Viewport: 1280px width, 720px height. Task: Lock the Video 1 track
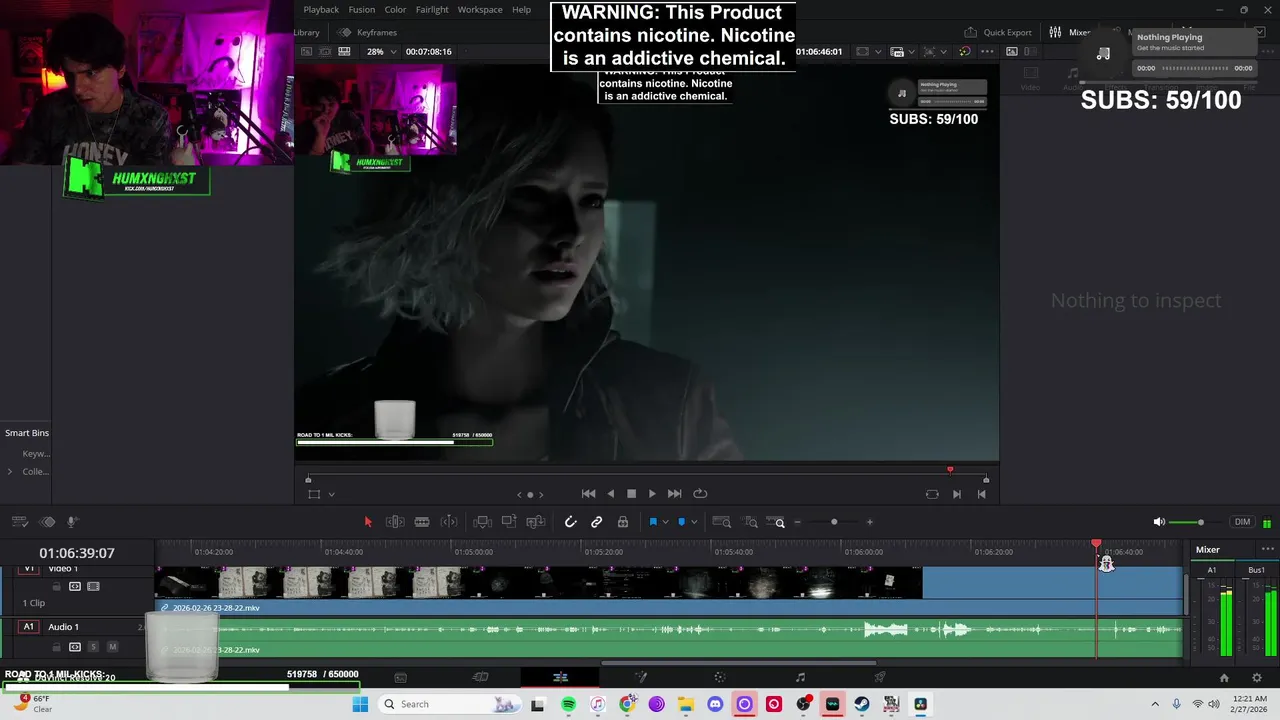pyautogui.click(x=57, y=587)
